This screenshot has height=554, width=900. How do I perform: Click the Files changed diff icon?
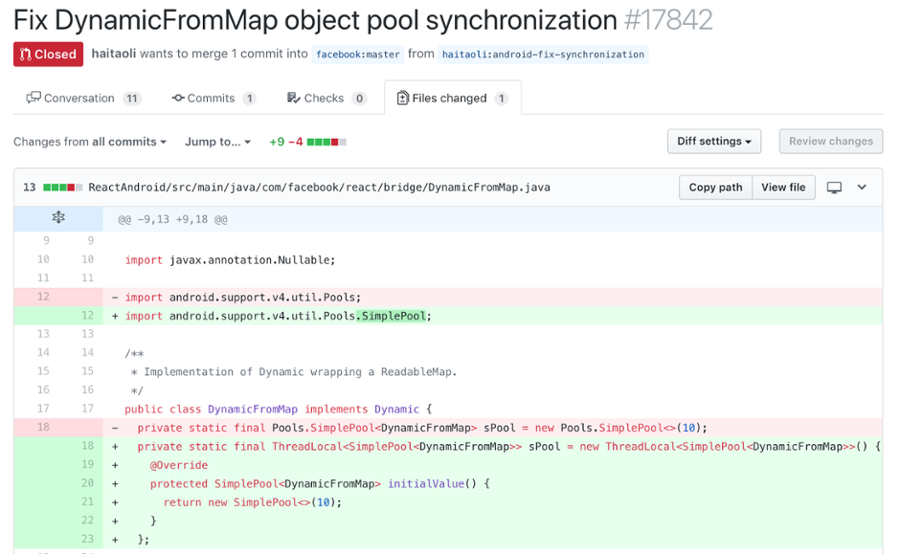pos(403,98)
